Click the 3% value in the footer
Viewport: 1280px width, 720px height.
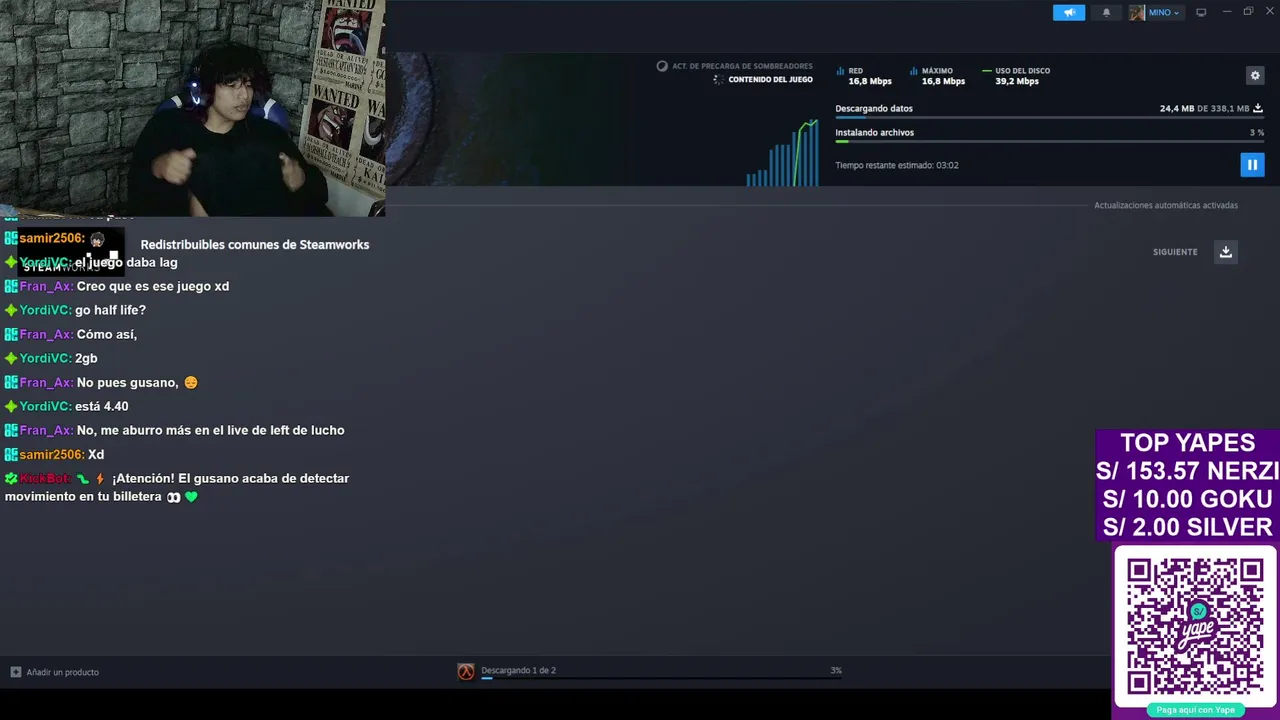(x=836, y=670)
